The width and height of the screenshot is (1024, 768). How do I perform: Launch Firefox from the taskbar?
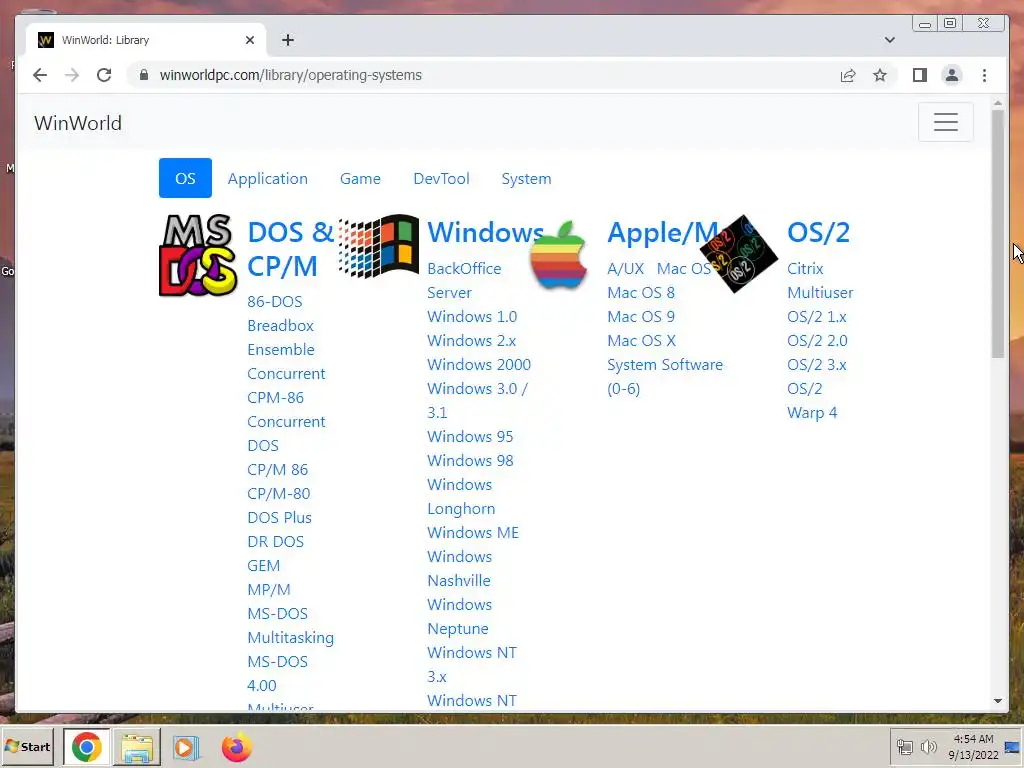pyautogui.click(x=236, y=747)
